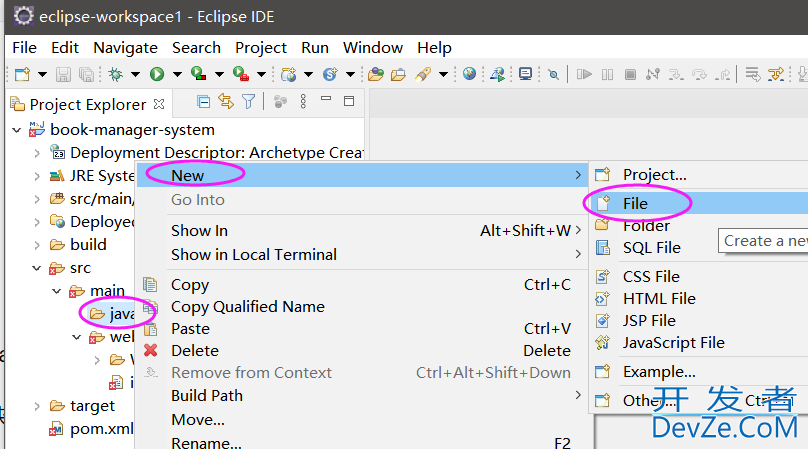Click the Open Terminal monitor icon
Viewport: 808px width, 449px height.
(x=526, y=74)
